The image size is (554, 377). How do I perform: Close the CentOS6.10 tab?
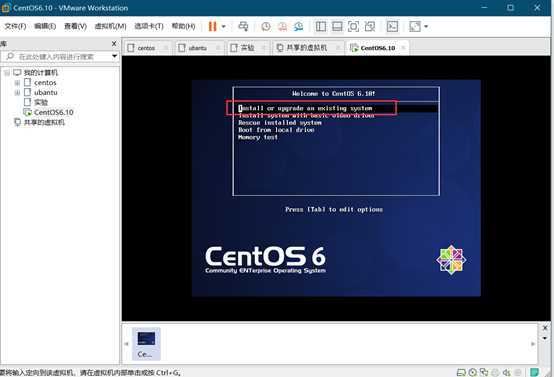[x=403, y=47]
